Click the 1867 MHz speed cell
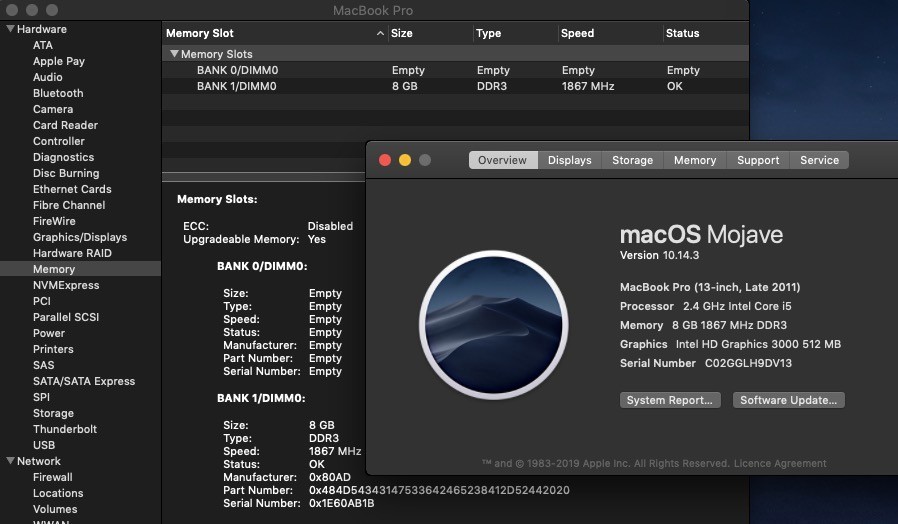 [588, 86]
